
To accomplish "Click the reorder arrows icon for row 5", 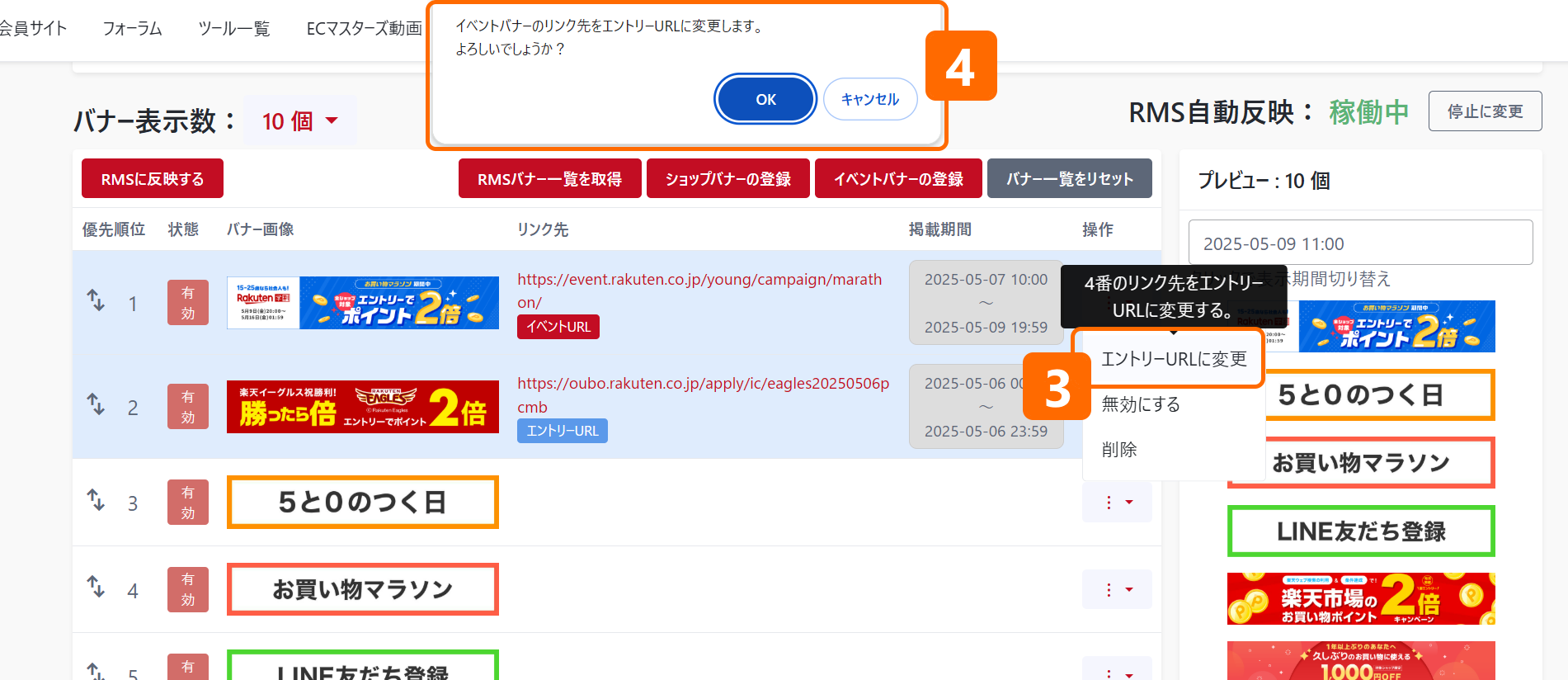I will pos(97,672).
